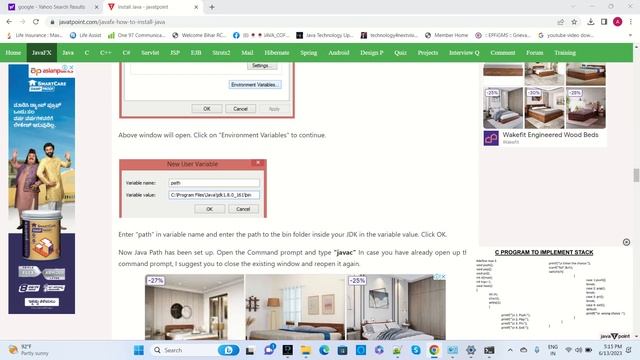
Task: Open Skype from taskbar
Action: click(416, 350)
